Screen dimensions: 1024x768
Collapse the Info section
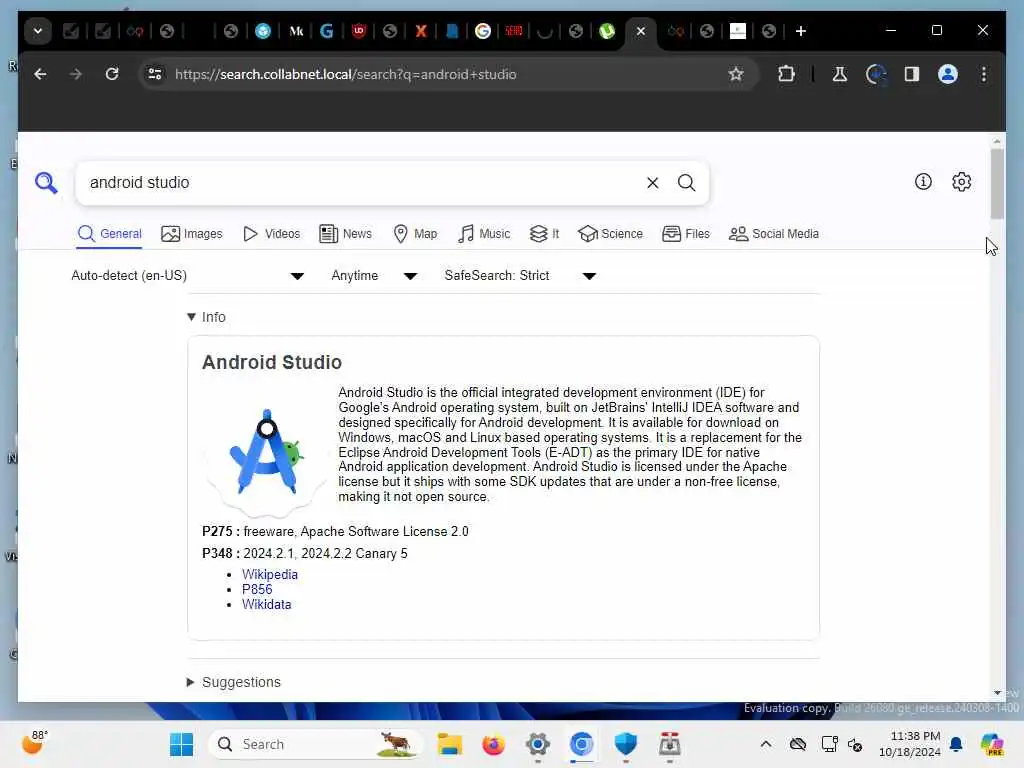click(206, 317)
